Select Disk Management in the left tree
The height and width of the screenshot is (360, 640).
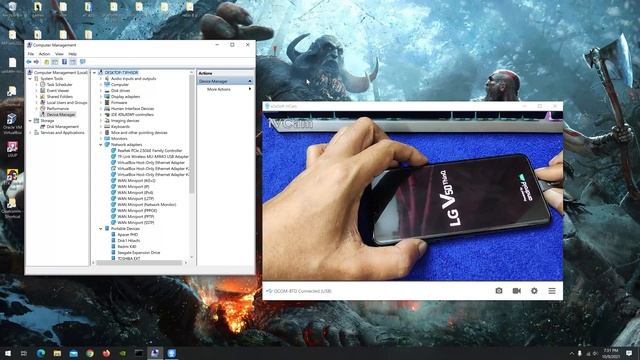(62, 127)
